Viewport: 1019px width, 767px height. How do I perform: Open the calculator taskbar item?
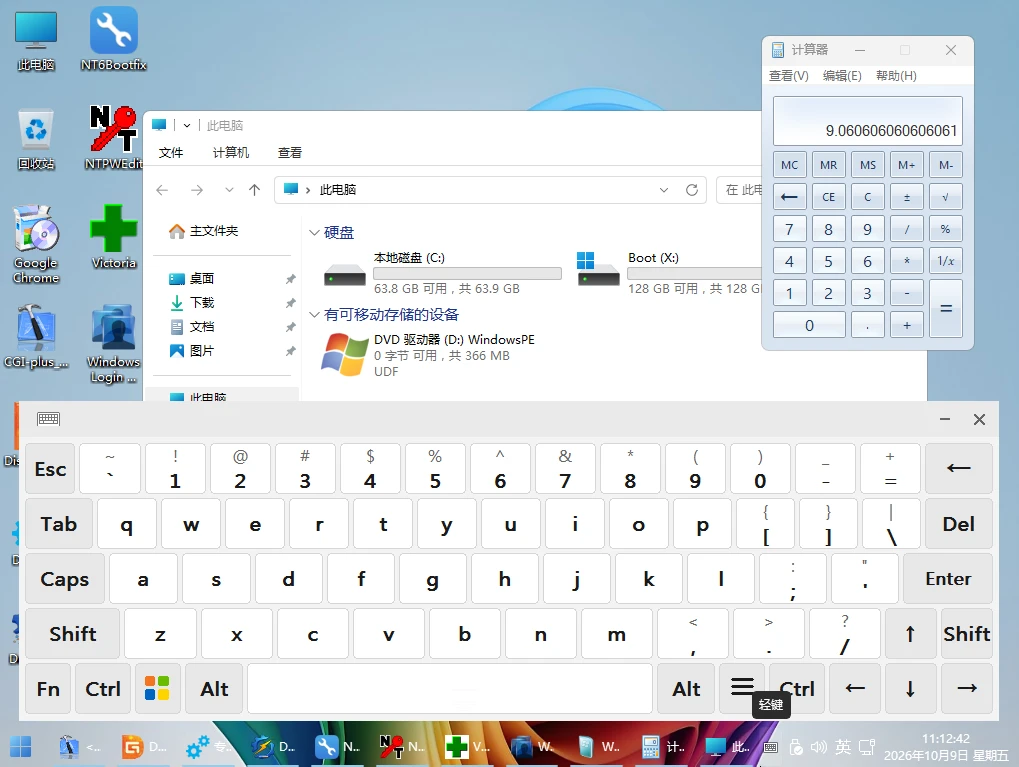(663, 747)
